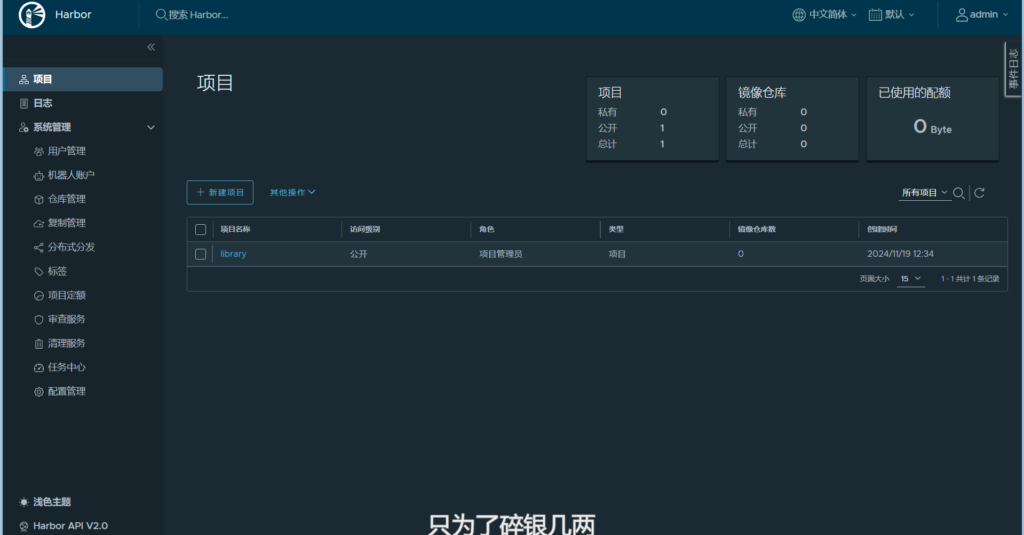Open the 其他操作 dropdown
Viewport: 1024px width, 535px height.
(x=292, y=192)
